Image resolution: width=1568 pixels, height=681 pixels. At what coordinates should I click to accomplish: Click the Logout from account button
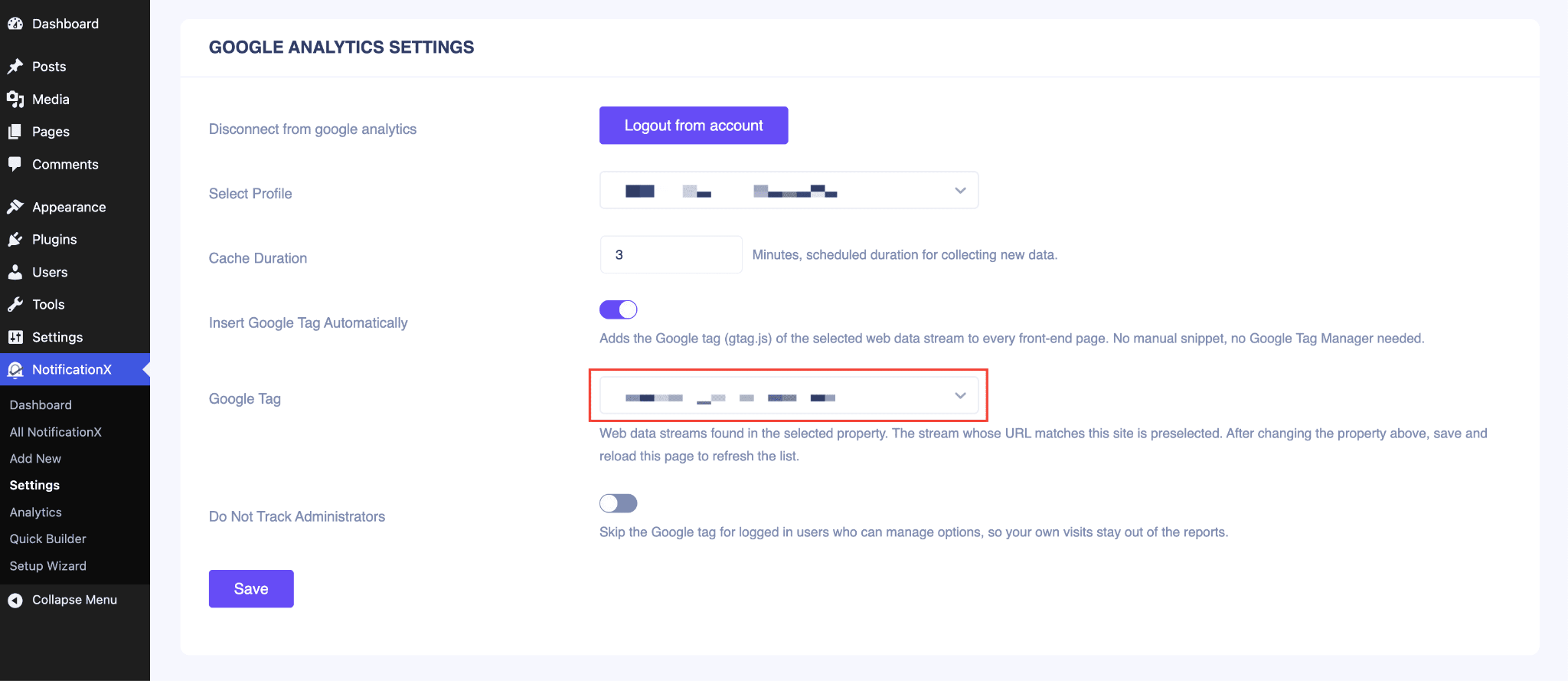click(x=694, y=126)
